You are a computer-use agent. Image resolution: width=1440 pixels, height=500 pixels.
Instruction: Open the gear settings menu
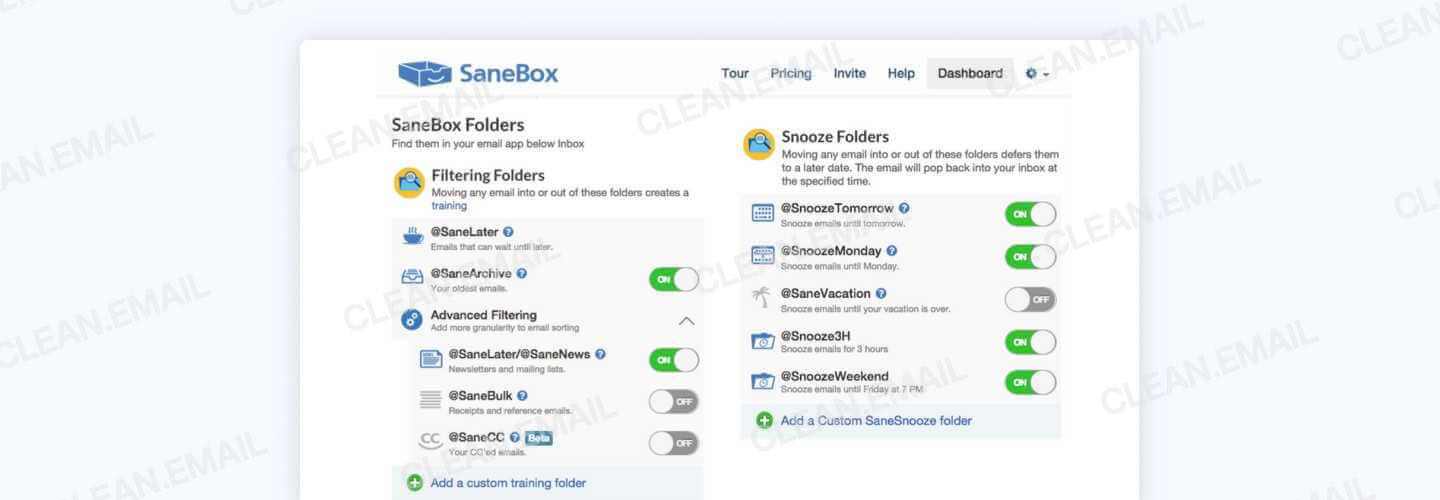(x=1037, y=74)
